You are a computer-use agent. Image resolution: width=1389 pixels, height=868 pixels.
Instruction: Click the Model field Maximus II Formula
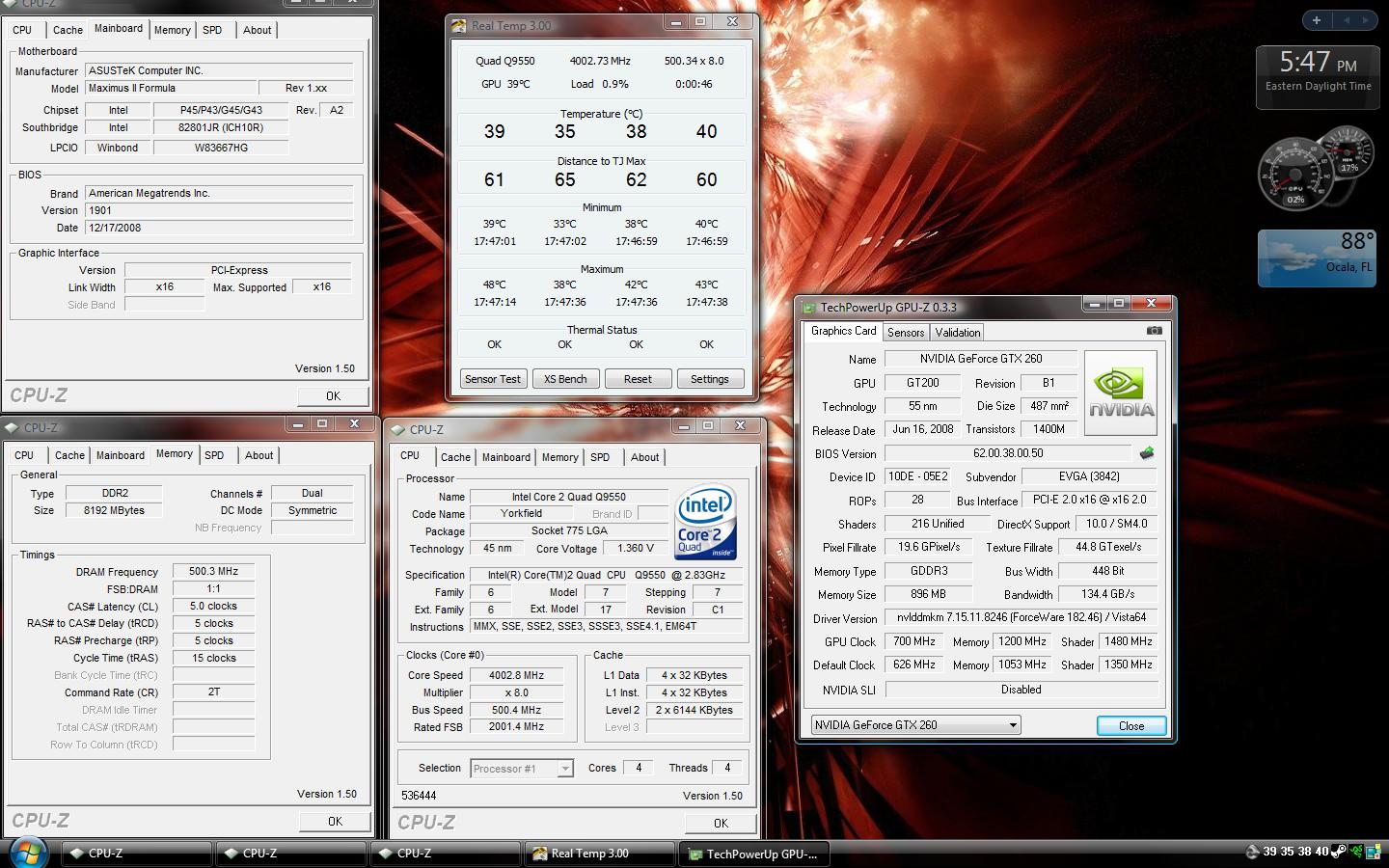(x=172, y=88)
